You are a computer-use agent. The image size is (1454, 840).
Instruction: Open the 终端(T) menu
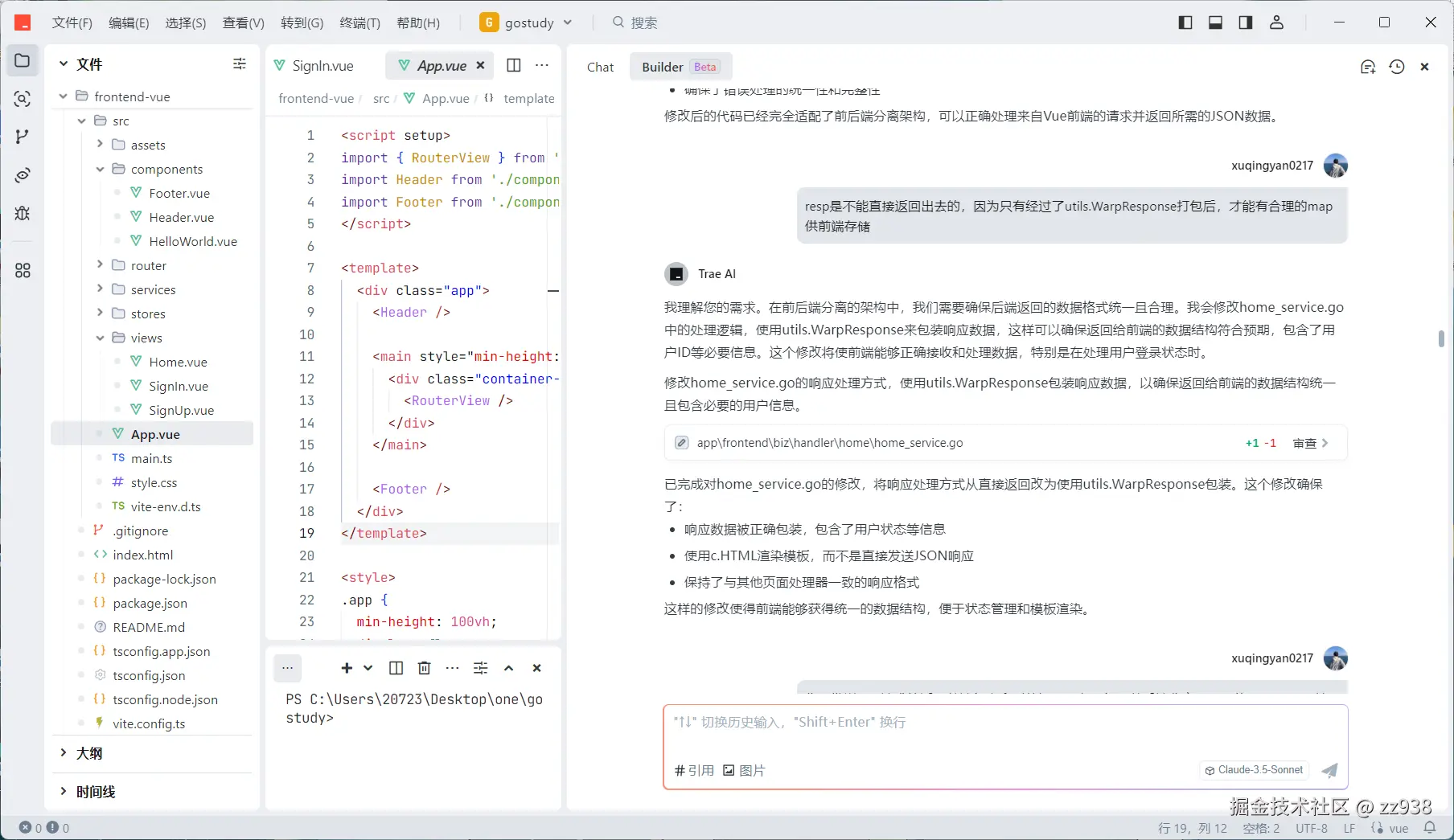pos(360,23)
